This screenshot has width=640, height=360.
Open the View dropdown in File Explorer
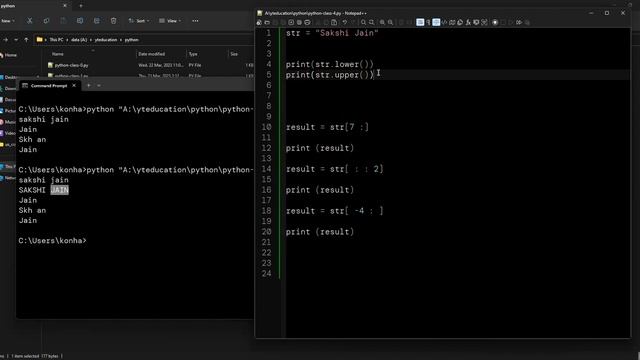170,20
